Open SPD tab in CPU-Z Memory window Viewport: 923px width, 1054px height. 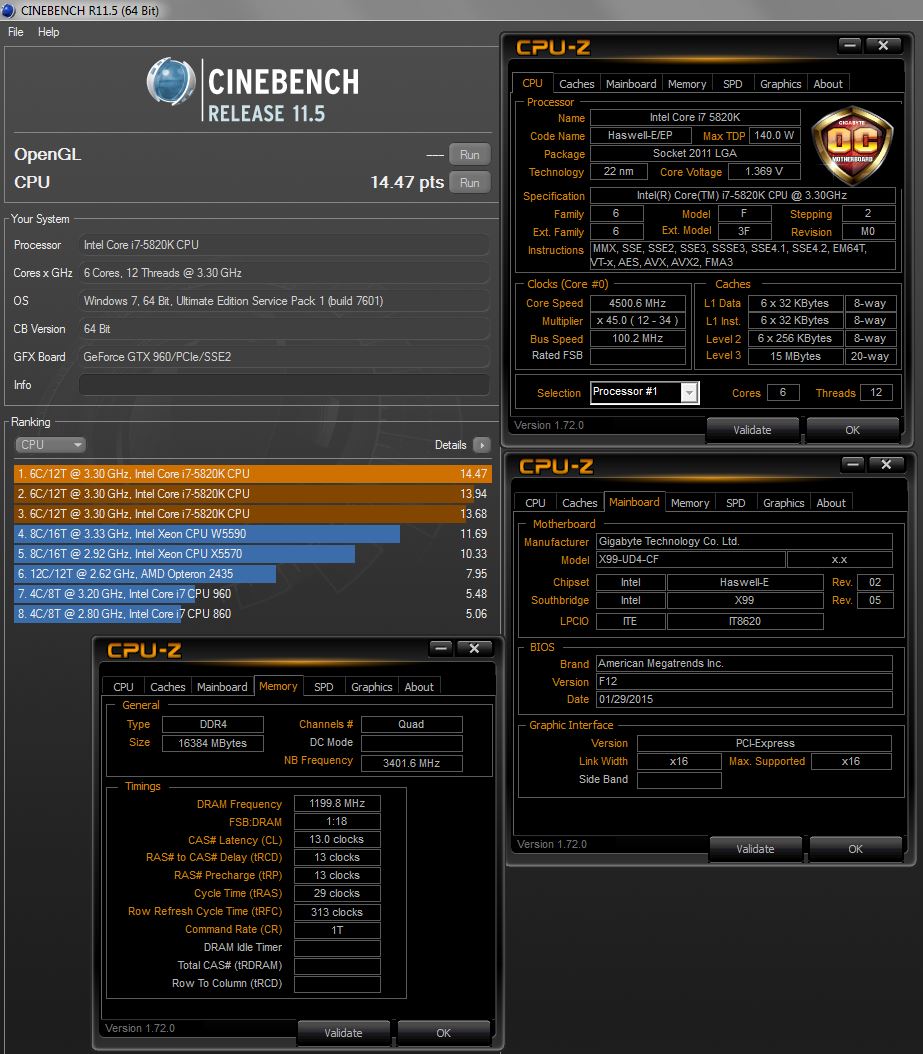click(323, 687)
